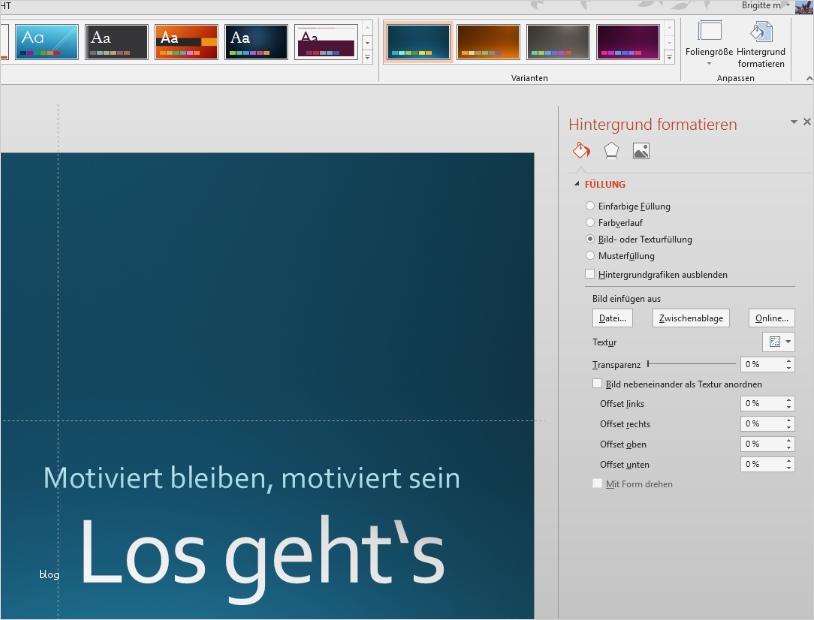
Task: Click the Textur picture icon
Action: coord(772,341)
